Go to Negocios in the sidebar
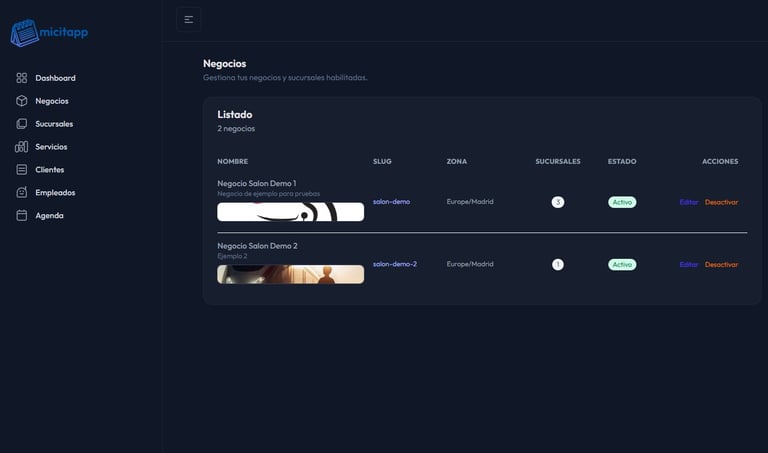This screenshot has height=453, width=768. 52,101
